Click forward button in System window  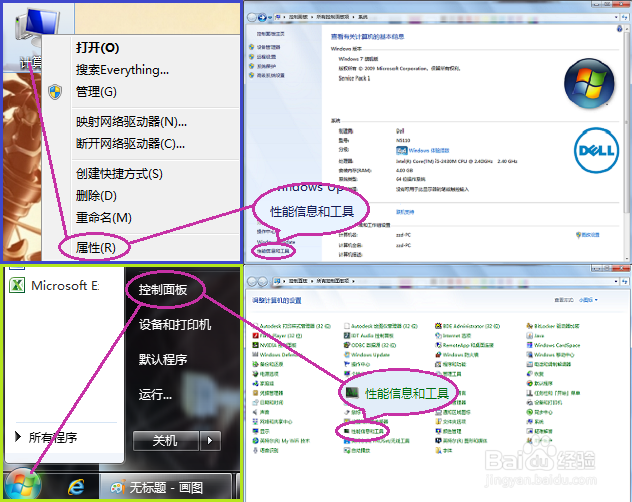tap(262, 17)
